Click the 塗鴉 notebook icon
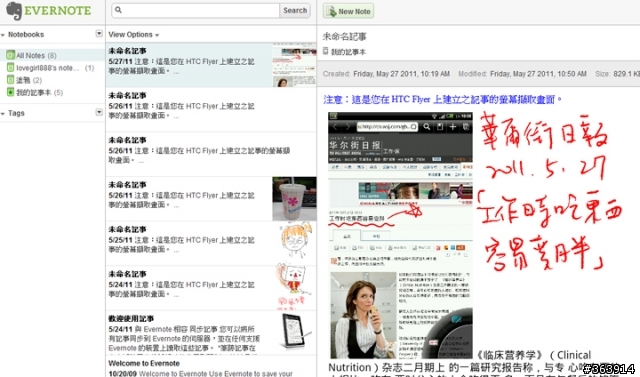Screen dimensions: 640x377 [10, 80]
